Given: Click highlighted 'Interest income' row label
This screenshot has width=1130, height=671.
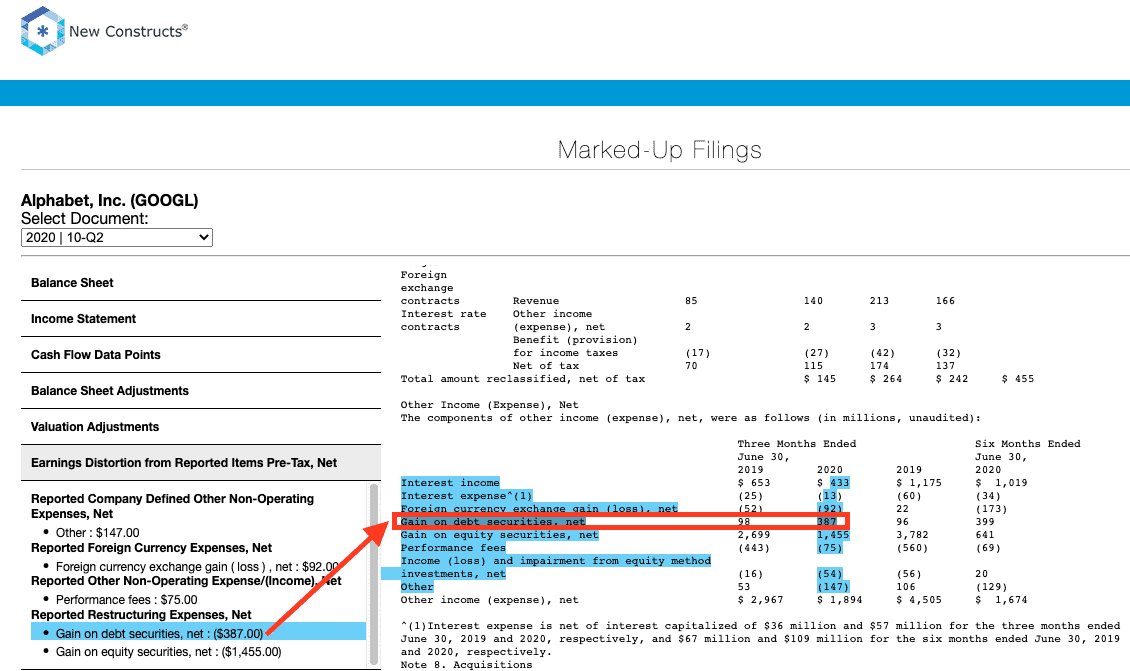Looking at the screenshot, I should point(450,483).
